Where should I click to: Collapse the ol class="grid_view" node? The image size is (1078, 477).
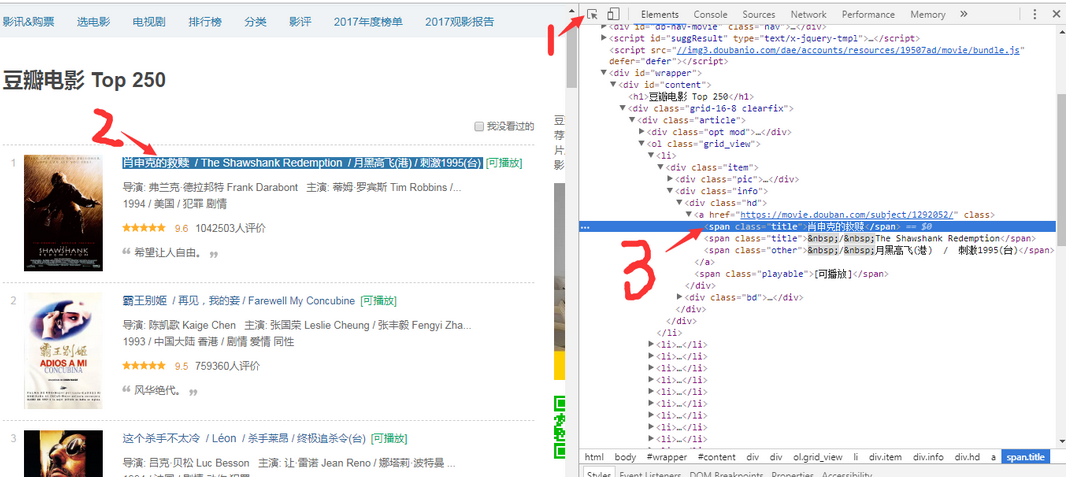[x=642, y=144]
